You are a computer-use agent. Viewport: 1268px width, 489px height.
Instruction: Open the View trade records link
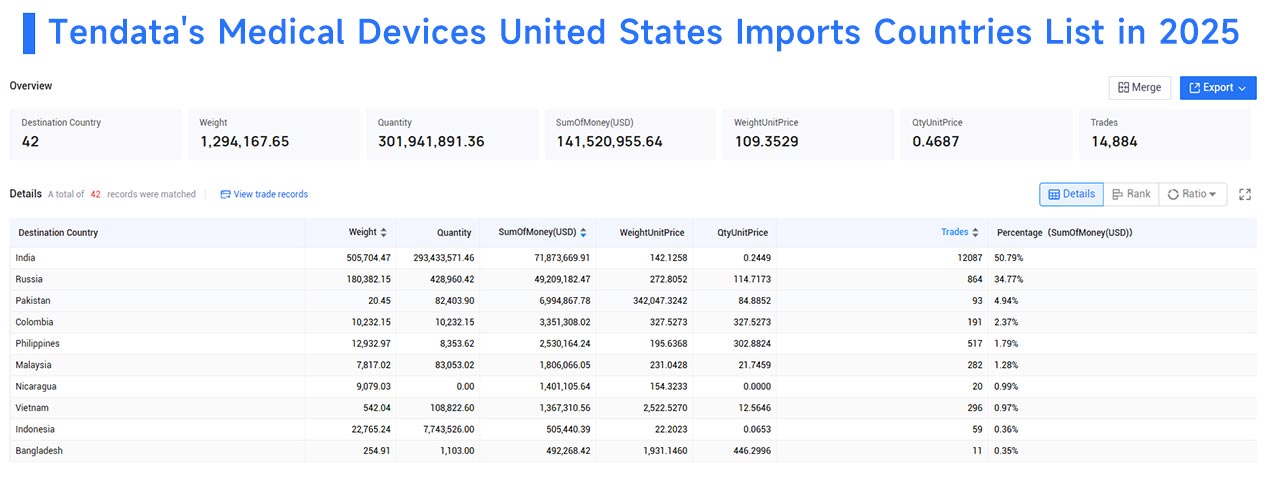point(264,194)
